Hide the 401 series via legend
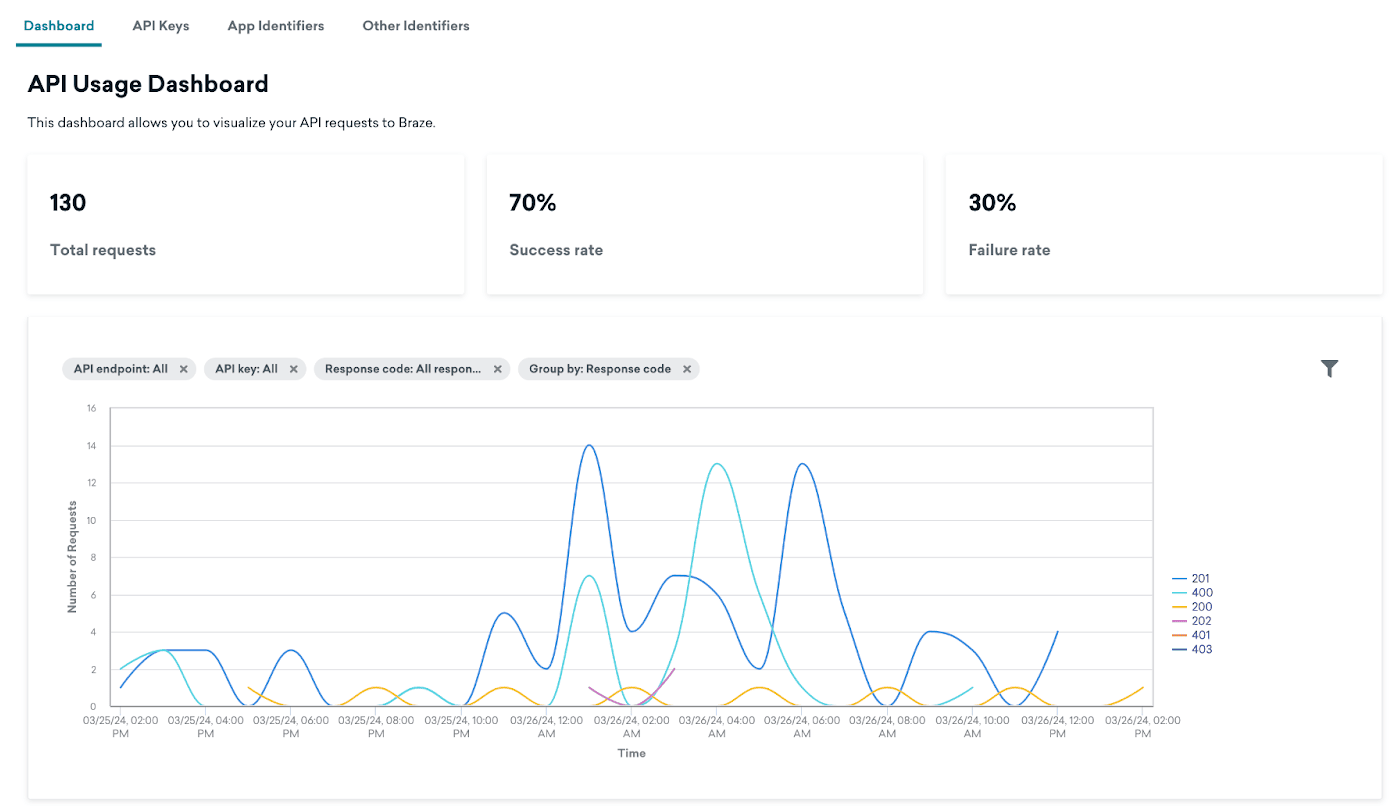Screen dimensions: 1394x806 click(1200, 635)
